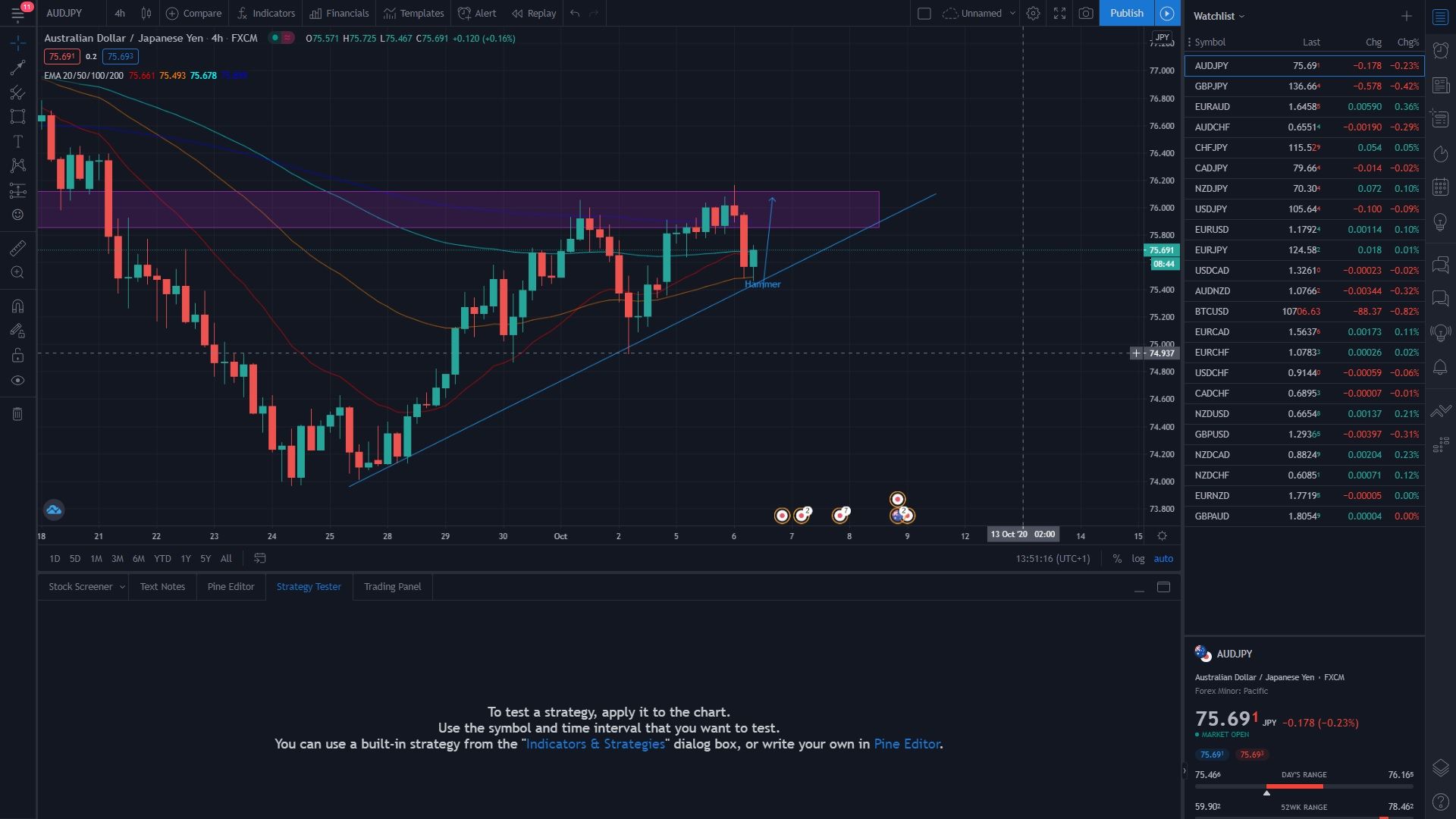Open the Indicators dialog
This screenshot has width=1456, height=819.
265,13
